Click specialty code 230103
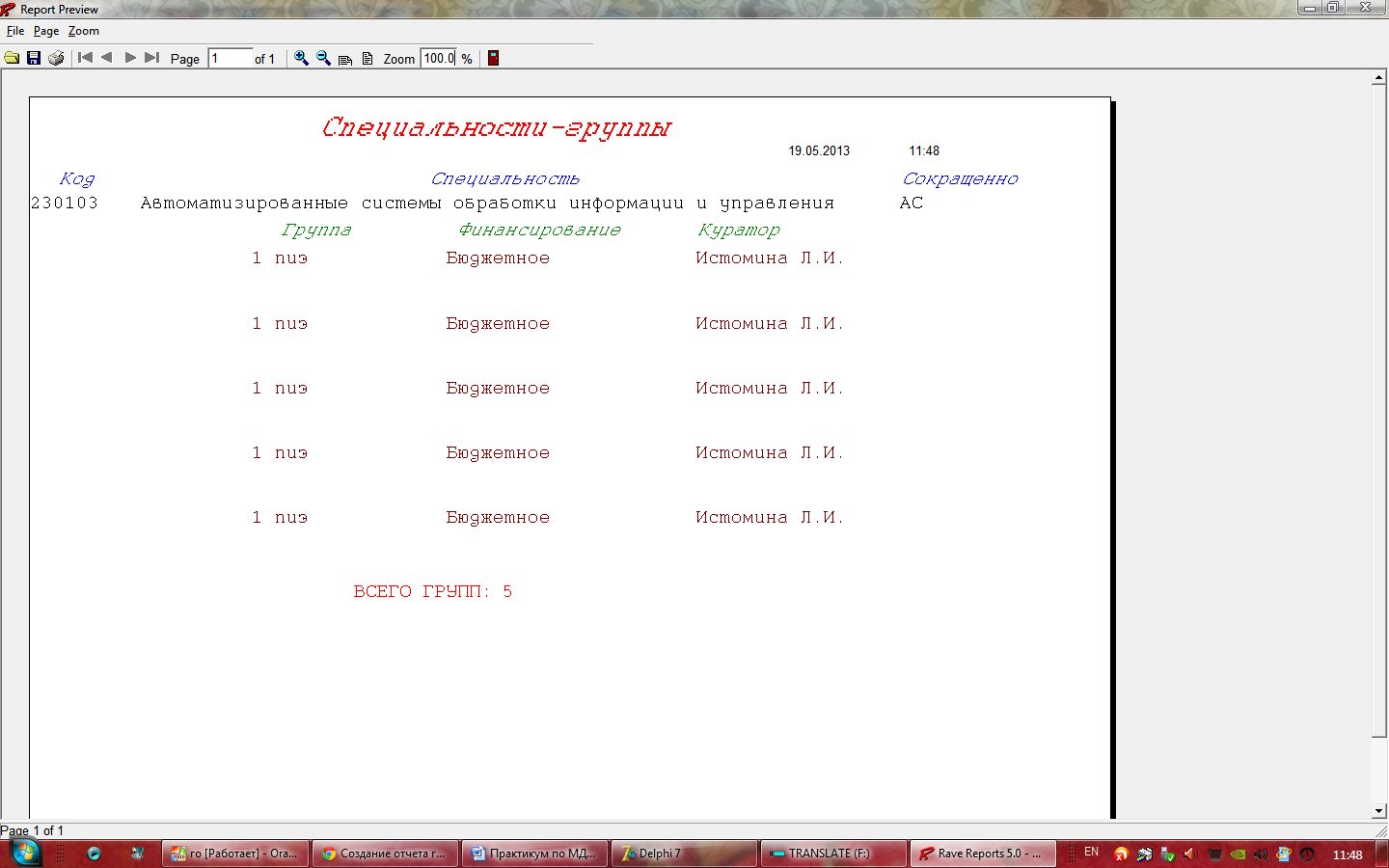The width and height of the screenshot is (1389, 868). 65,203
